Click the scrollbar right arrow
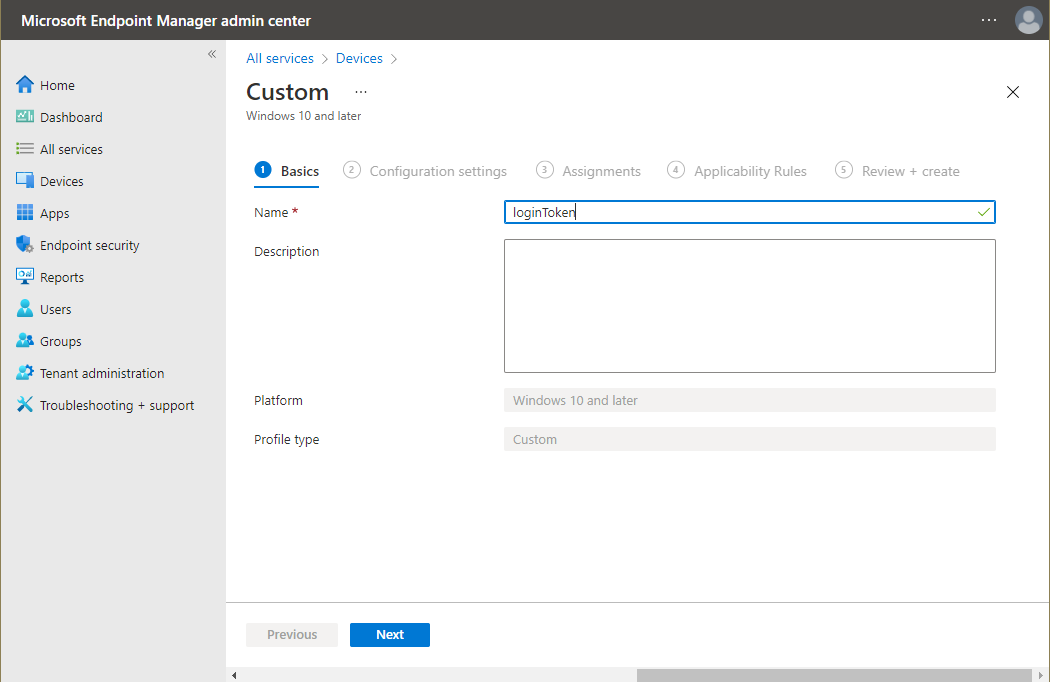The width and height of the screenshot is (1050, 682). click(x=1041, y=675)
